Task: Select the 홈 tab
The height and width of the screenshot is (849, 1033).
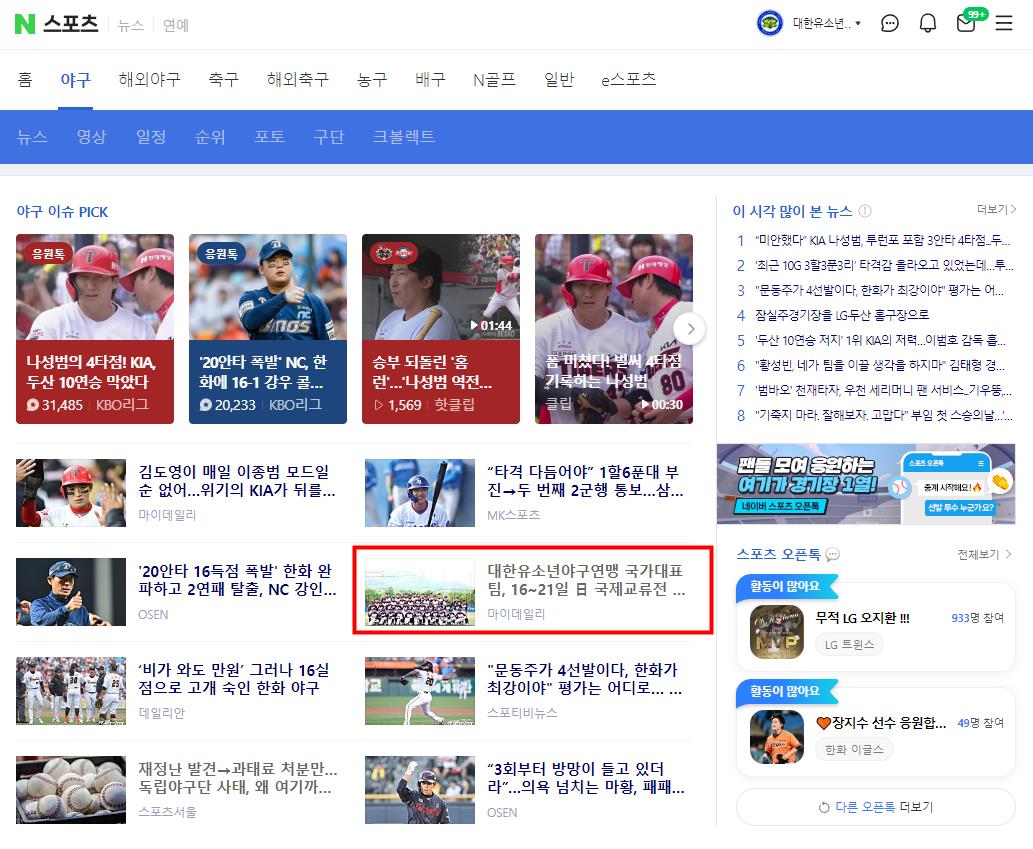Action: (24, 80)
